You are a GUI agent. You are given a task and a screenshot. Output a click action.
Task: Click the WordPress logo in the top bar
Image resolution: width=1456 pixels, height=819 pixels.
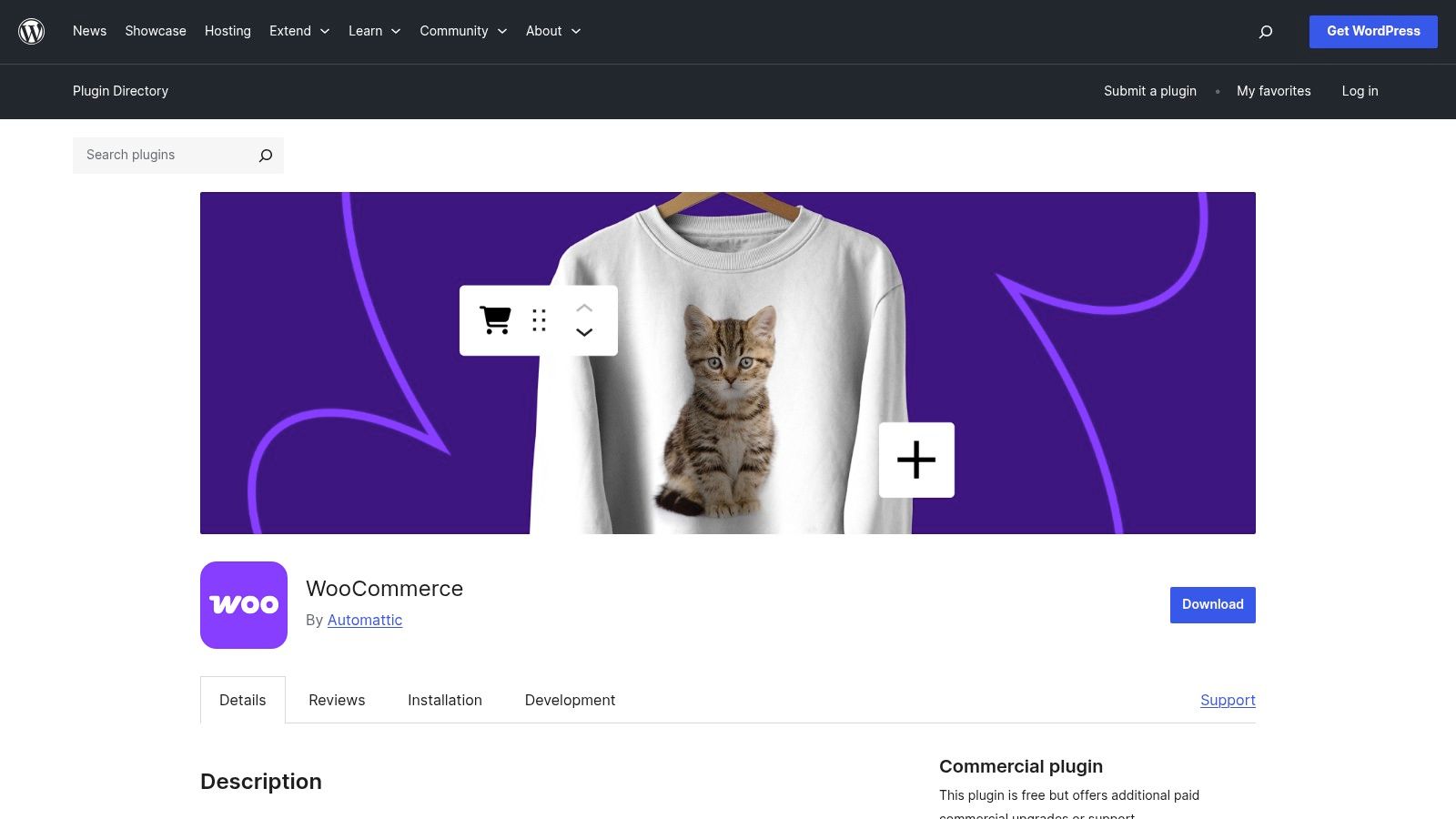click(31, 31)
